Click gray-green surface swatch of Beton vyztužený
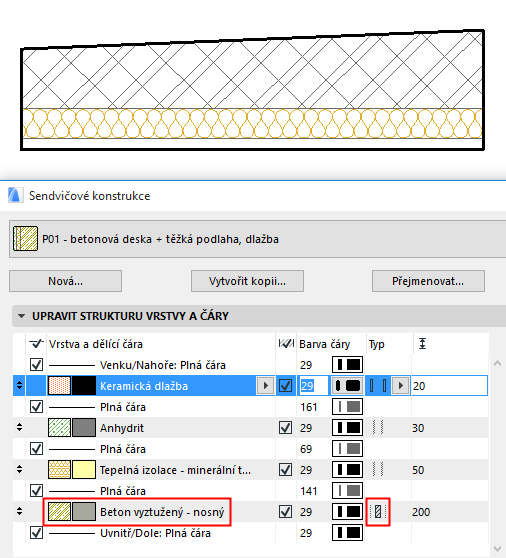 84,512
